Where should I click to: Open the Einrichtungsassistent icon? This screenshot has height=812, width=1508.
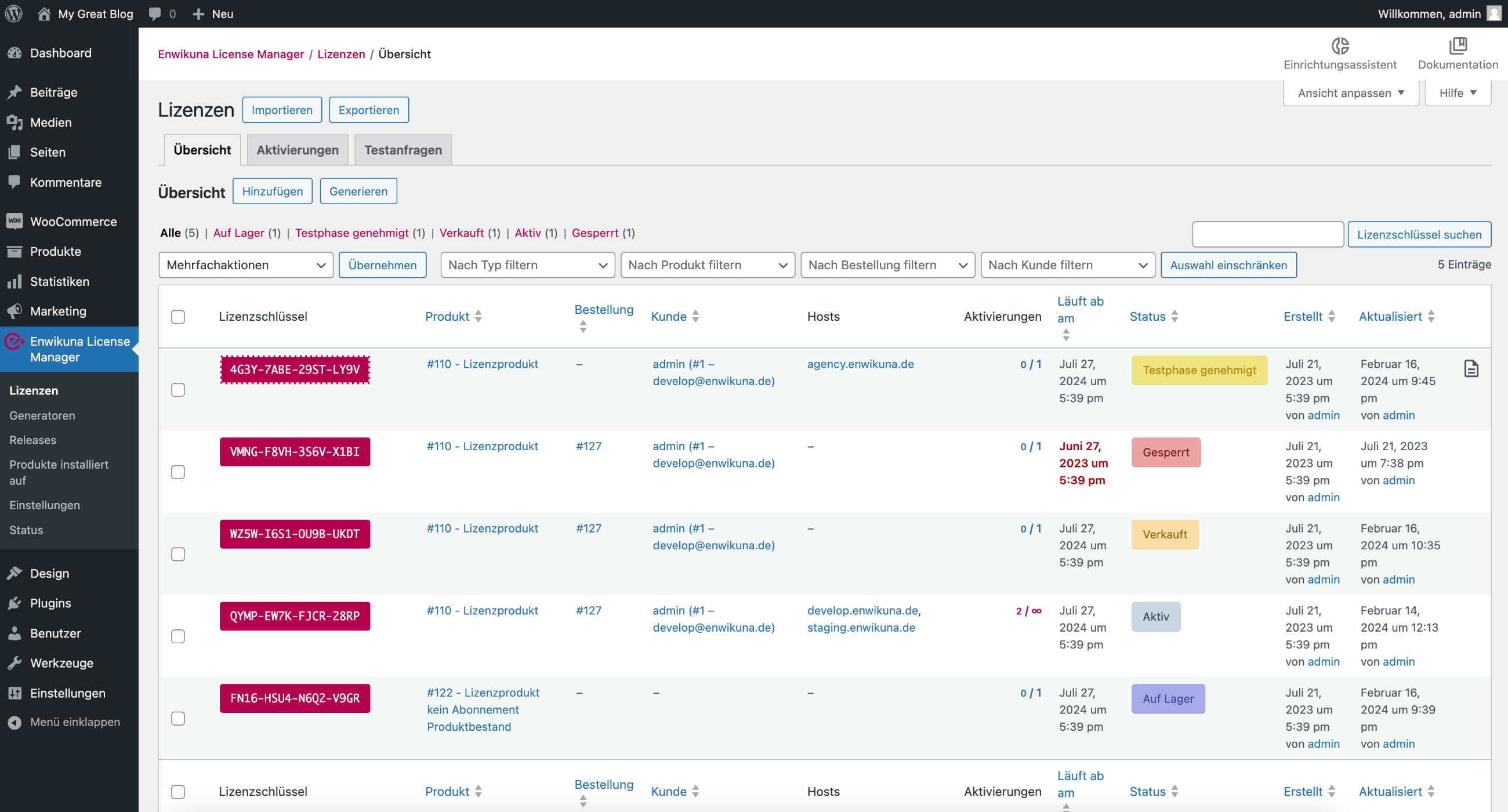pyautogui.click(x=1340, y=45)
